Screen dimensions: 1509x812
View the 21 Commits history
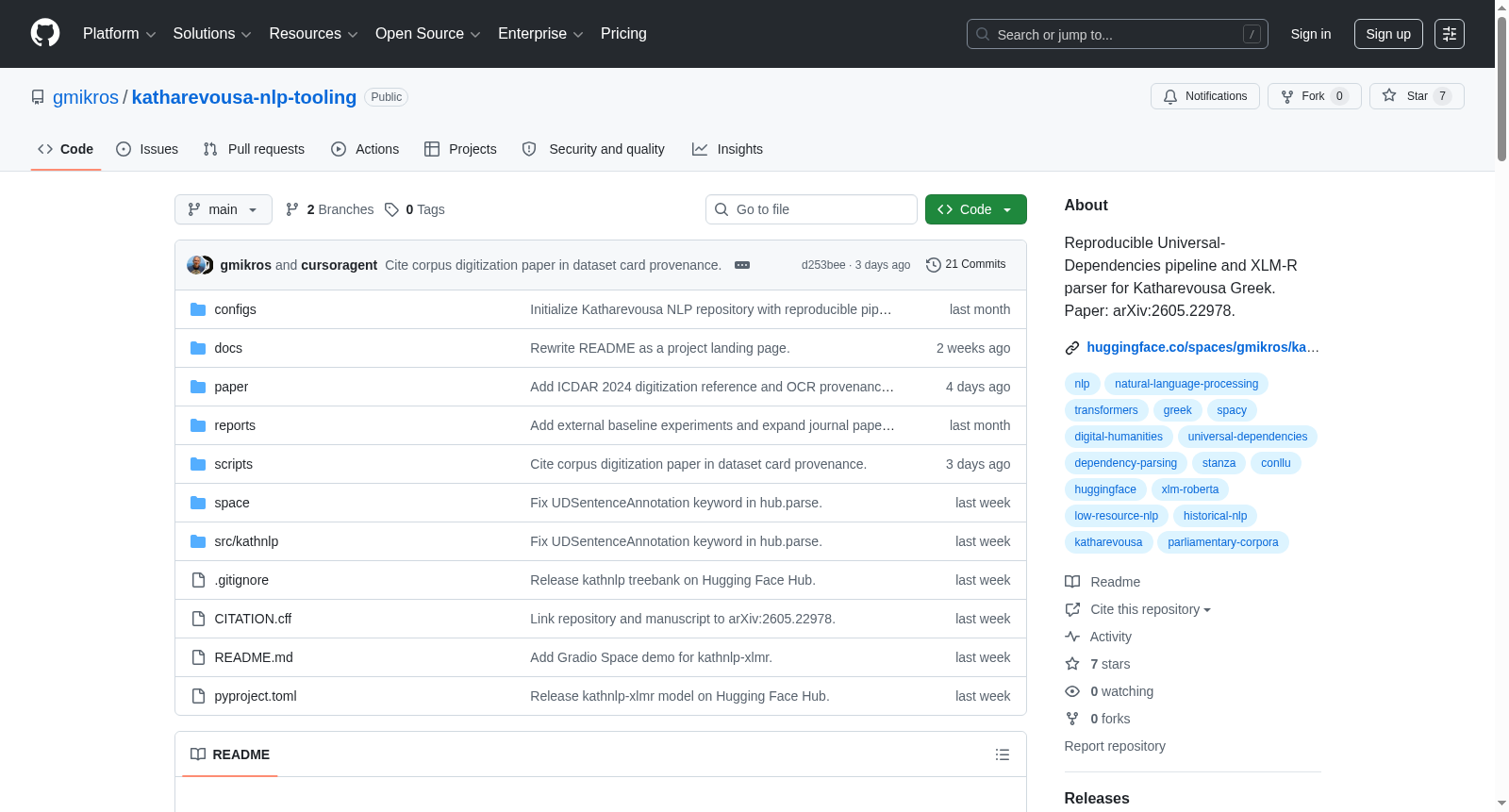point(966,265)
